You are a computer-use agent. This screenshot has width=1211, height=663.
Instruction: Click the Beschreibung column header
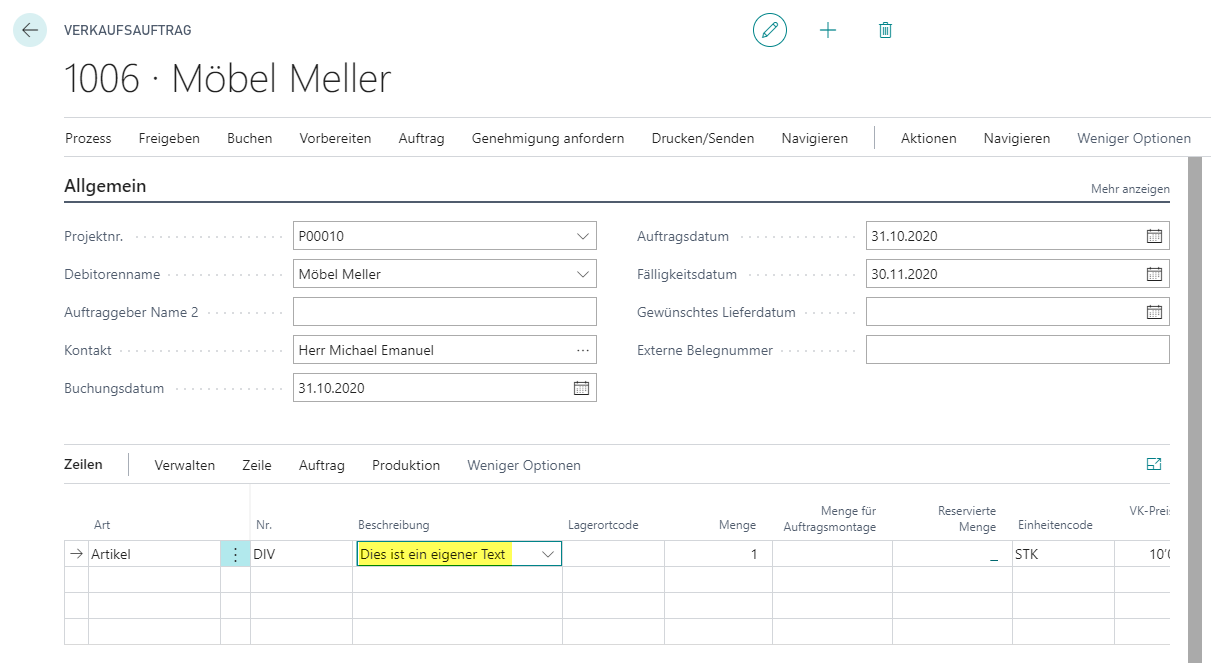394,525
